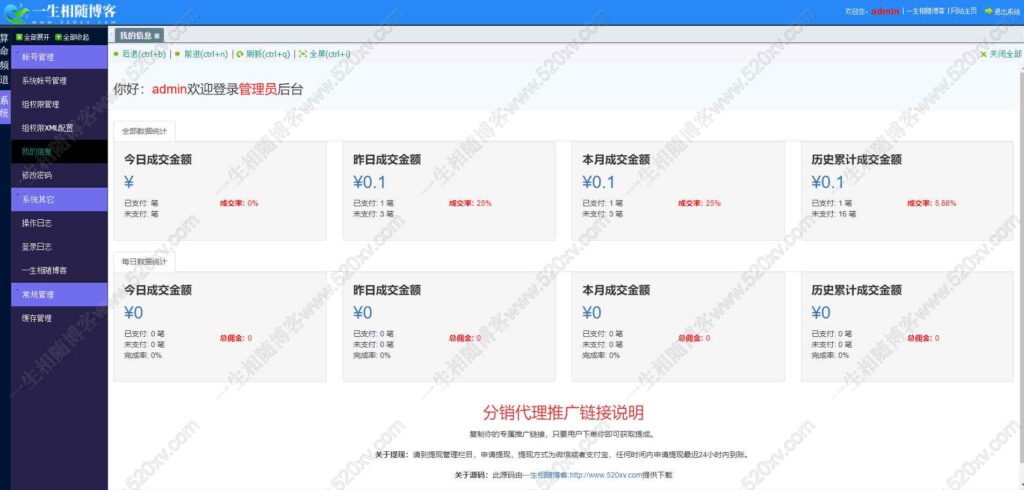This screenshot has height=490, width=1024.
Task: Select 我的信息 in sidebar
Action: tap(59, 152)
